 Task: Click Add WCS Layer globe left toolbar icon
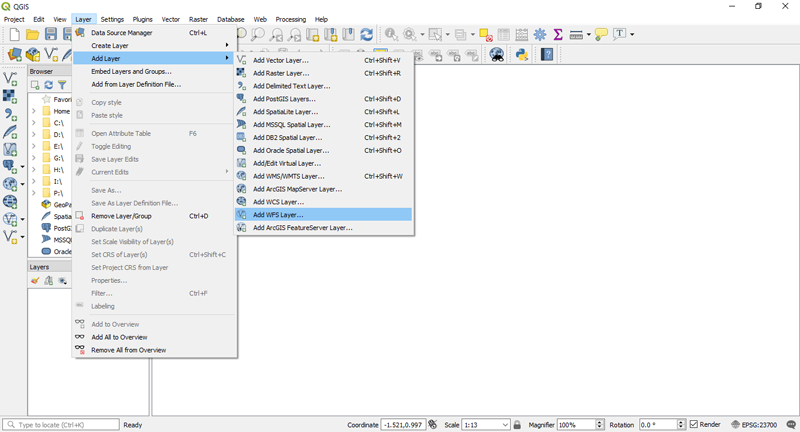[x=10, y=201]
